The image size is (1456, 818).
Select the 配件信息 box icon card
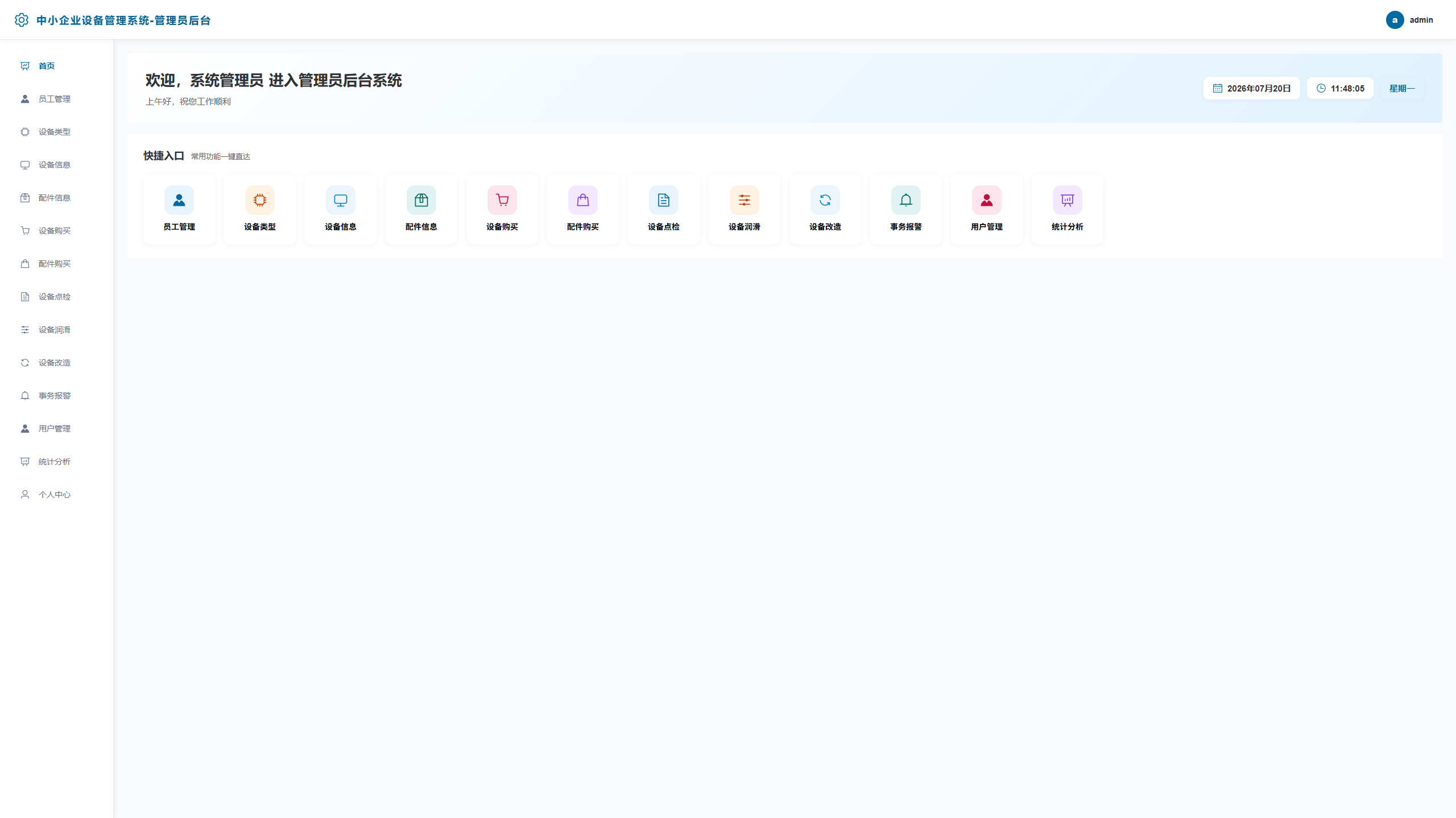[421, 200]
